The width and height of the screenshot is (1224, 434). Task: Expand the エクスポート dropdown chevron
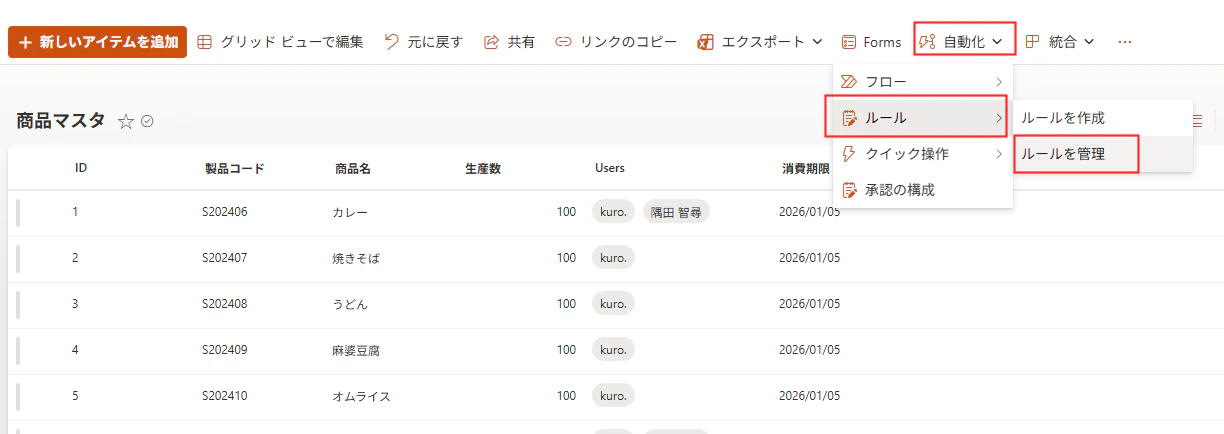click(x=817, y=42)
